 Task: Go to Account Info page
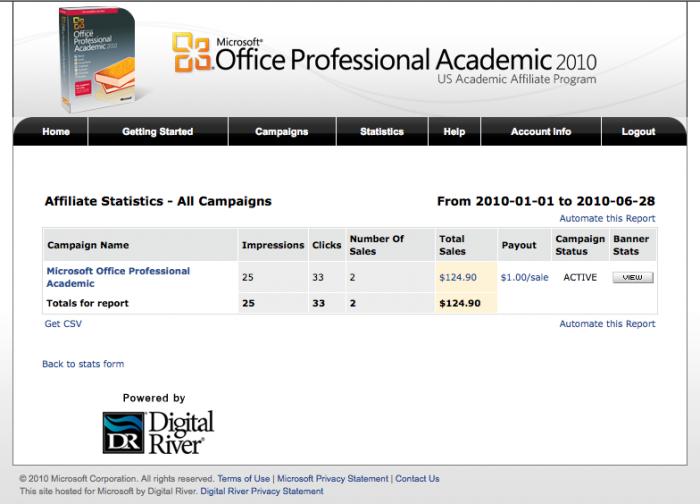541,132
